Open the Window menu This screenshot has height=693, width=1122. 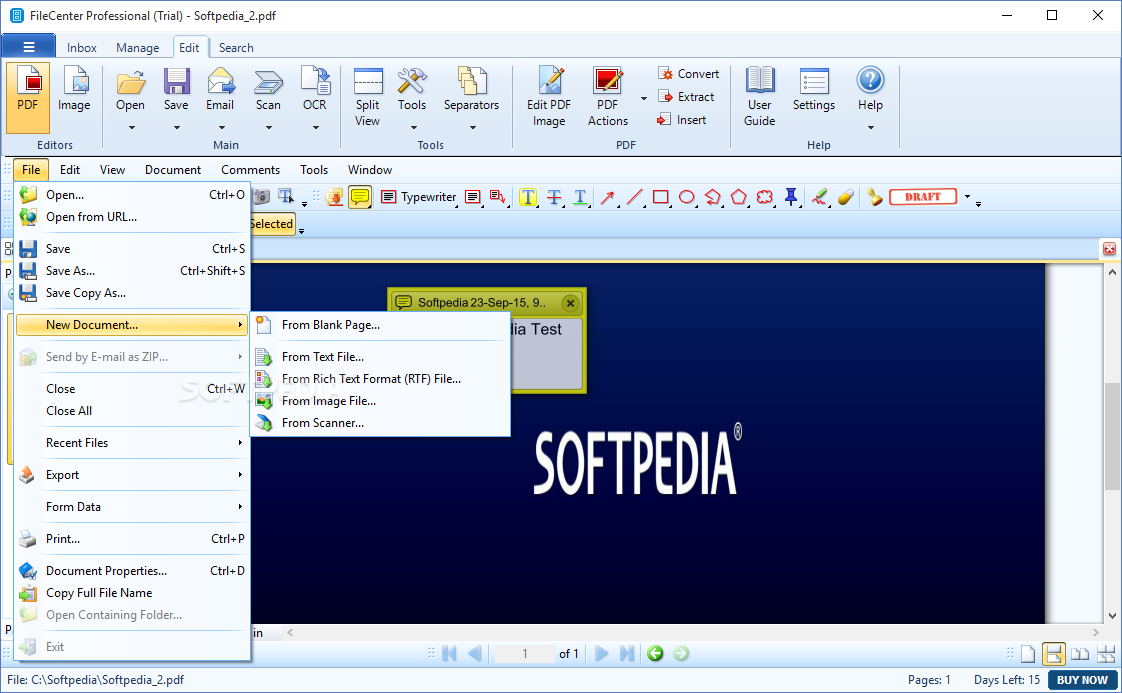coord(370,170)
